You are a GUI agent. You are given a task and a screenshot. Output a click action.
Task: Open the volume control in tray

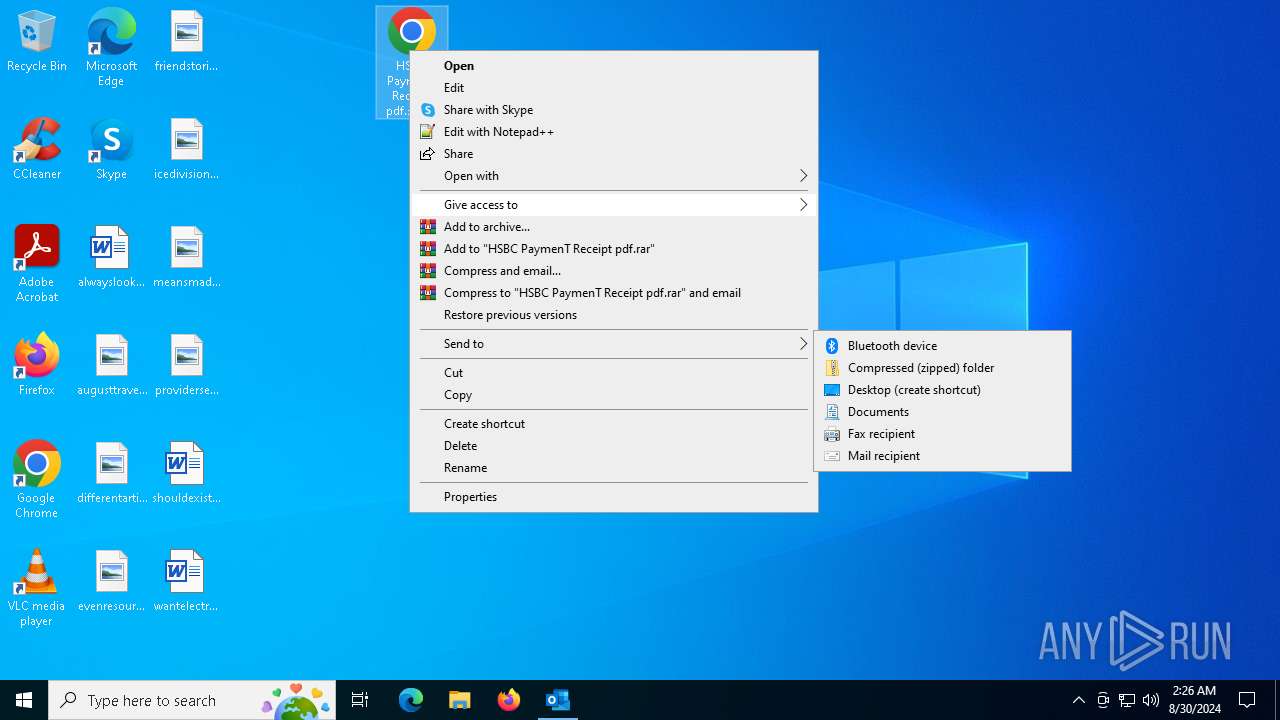pyautogui.click(x=1151, y=700)
